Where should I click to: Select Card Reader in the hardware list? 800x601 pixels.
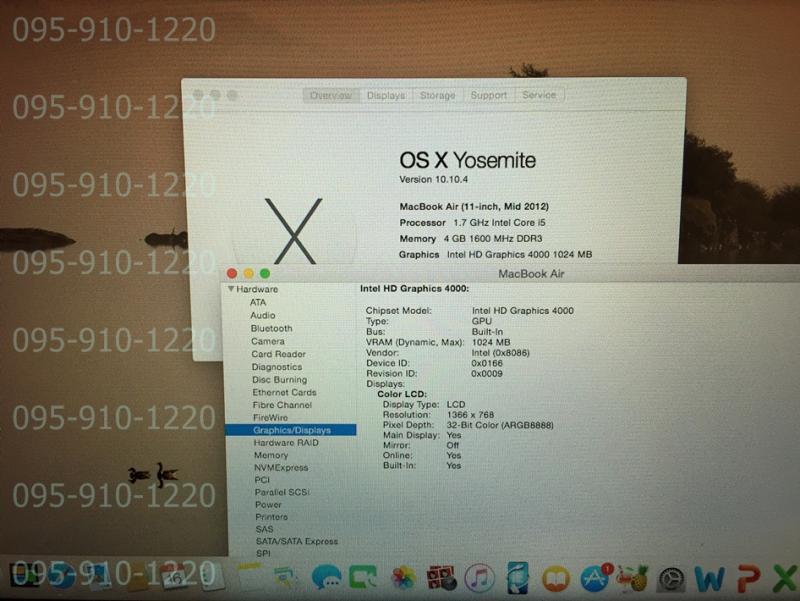tap(278, 354)
